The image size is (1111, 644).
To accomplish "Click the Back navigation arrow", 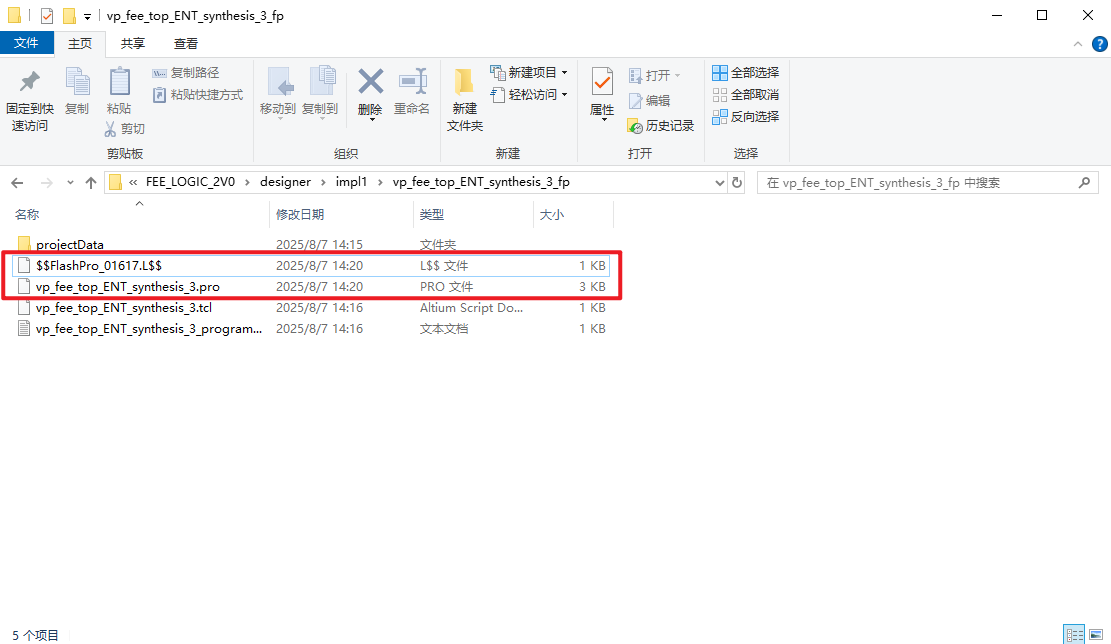I will pyautogui.click(x=18, y=183).
